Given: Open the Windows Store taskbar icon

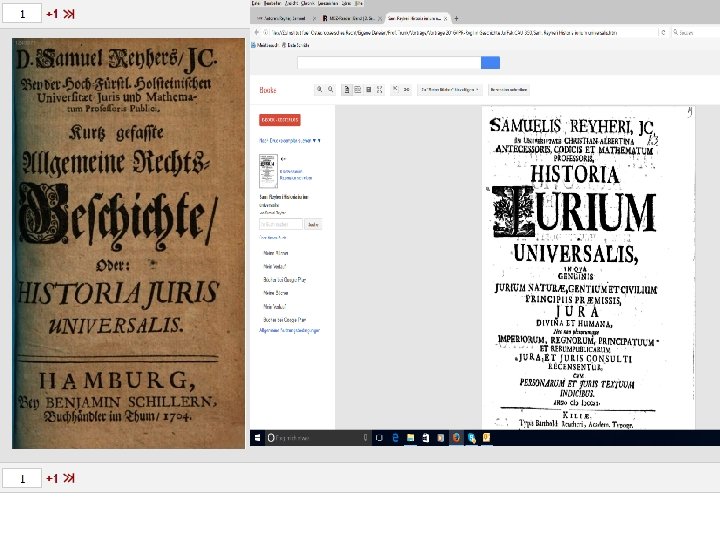Looking at the screenshot, I should point(426,438).
